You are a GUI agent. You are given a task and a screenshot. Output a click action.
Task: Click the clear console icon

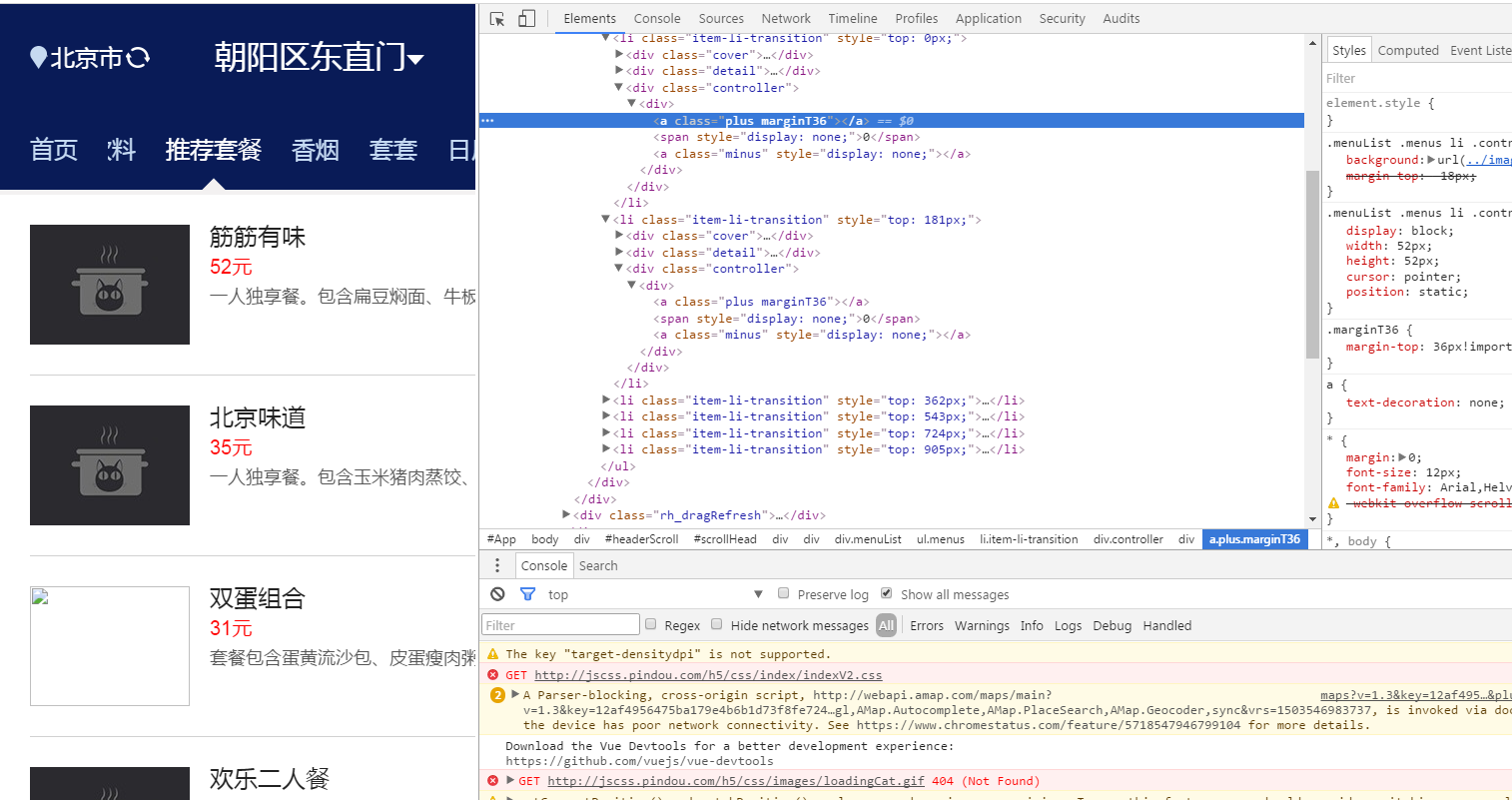click(497, 594)
